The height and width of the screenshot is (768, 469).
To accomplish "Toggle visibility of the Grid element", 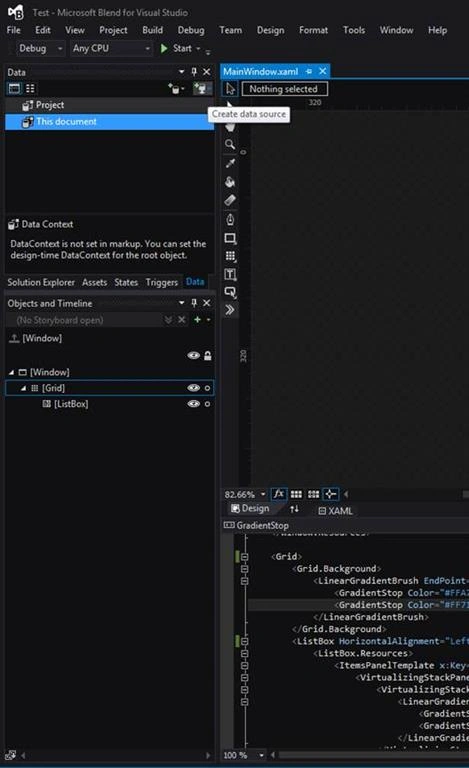I will coord(194,388).
